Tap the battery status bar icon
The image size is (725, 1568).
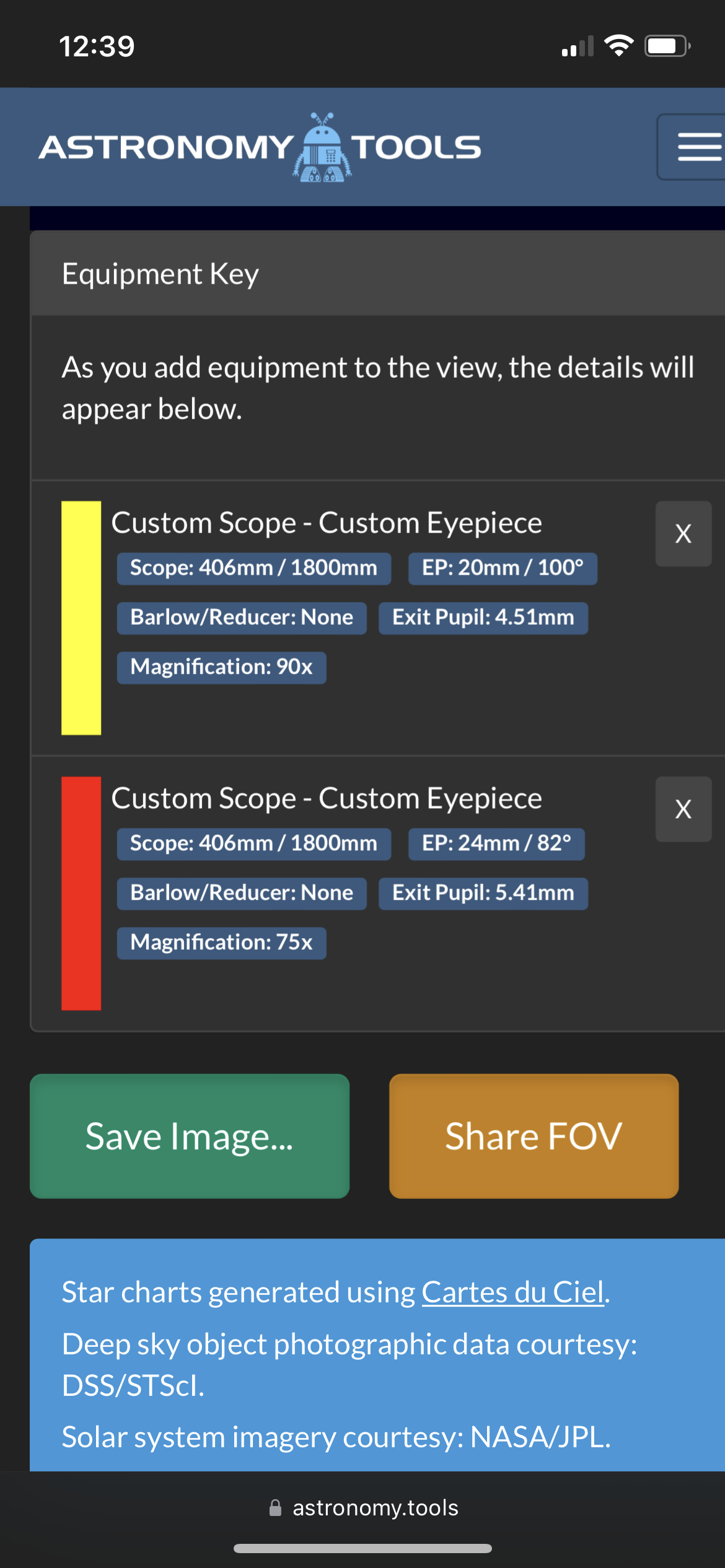(667, 46)
